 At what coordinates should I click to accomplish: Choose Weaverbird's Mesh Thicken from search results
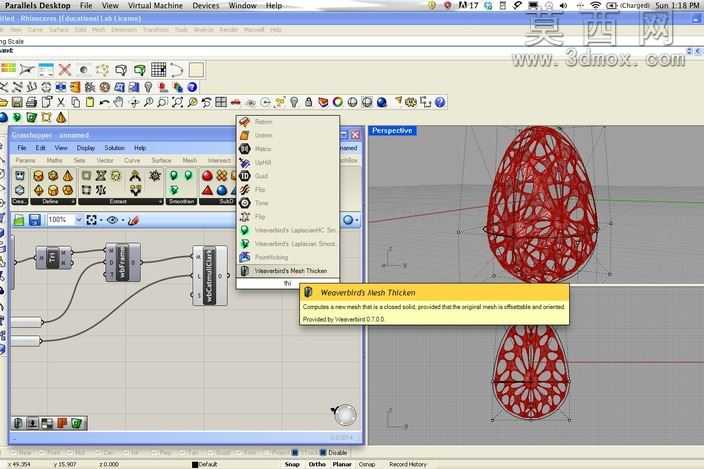(x=288, y=271)
